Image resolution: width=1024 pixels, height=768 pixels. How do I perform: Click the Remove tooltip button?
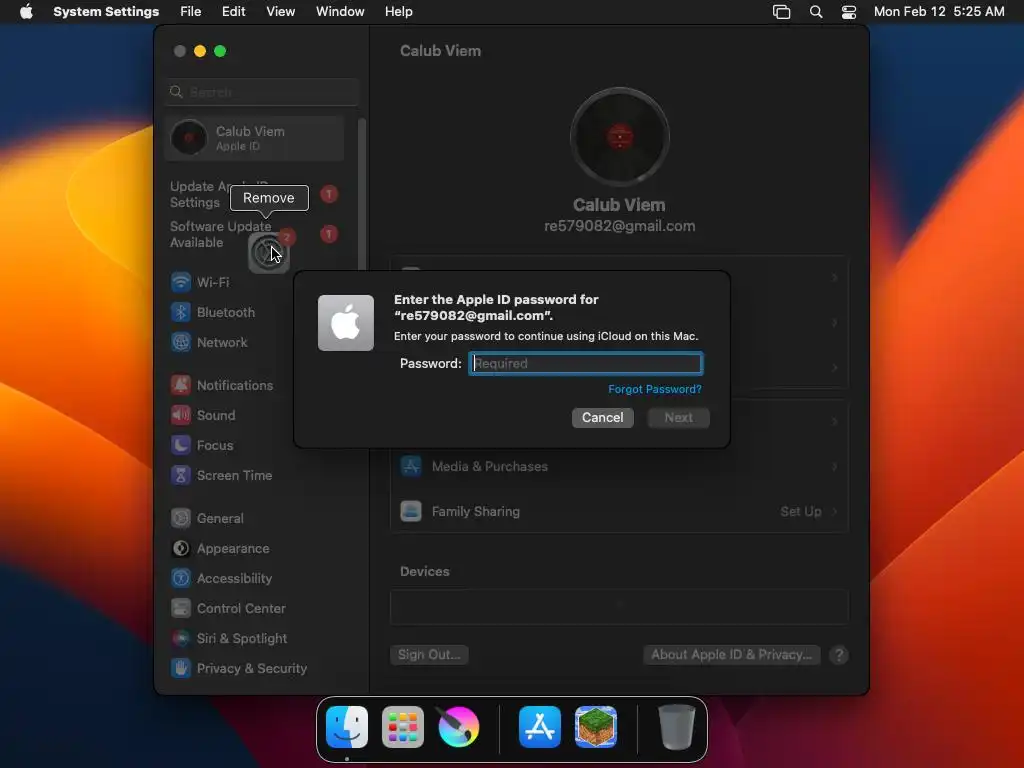269,198
